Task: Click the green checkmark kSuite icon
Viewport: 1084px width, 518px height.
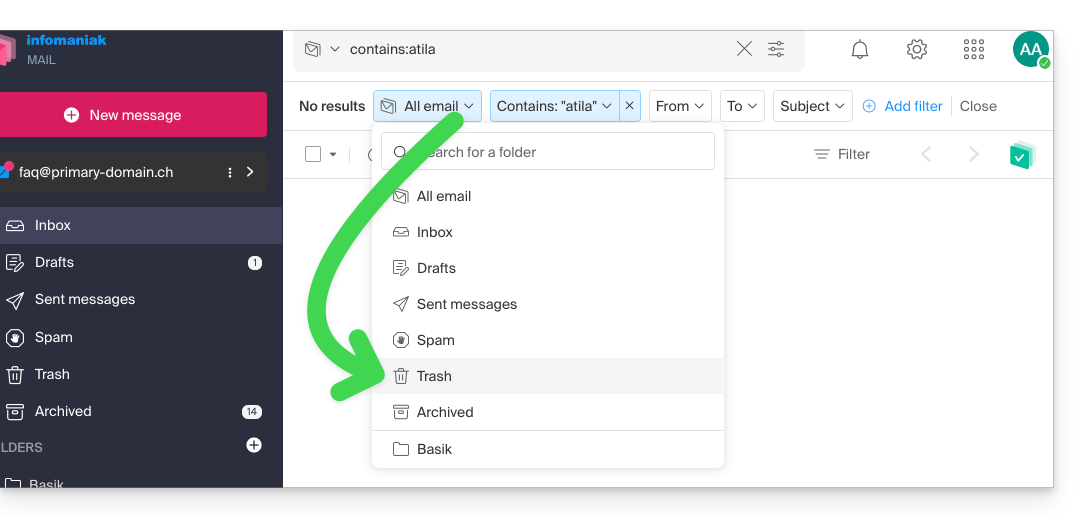Action: tap(1021, 155)
